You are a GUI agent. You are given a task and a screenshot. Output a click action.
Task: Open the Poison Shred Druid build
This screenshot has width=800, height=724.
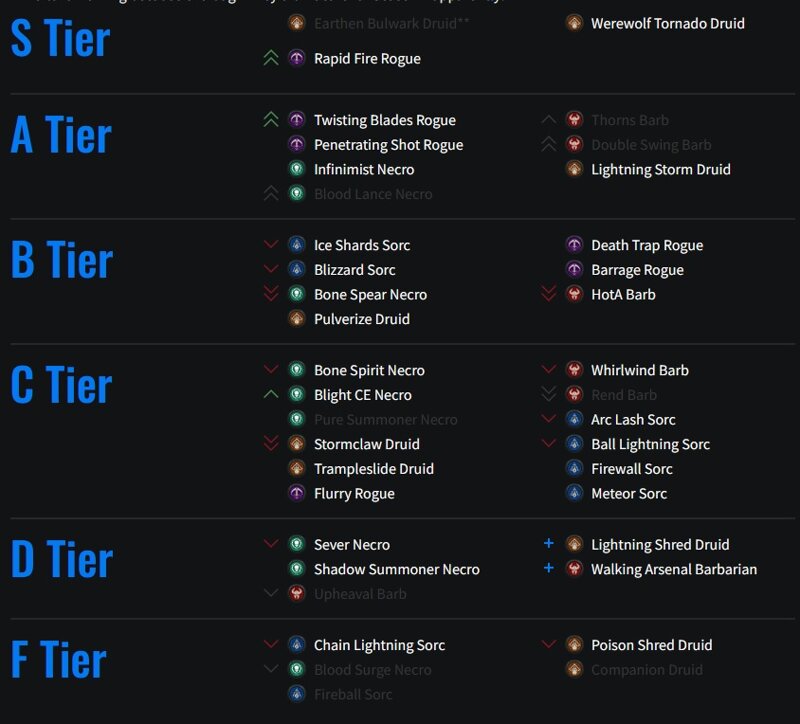pos(652,645)
